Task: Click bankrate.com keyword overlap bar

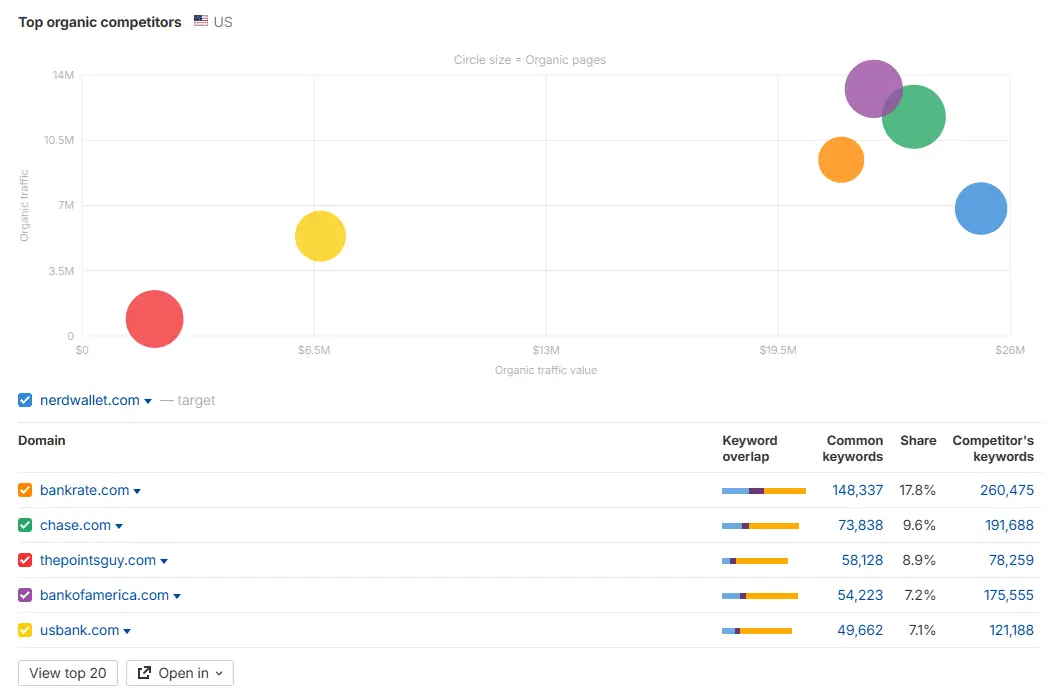Action: point(764,491)
